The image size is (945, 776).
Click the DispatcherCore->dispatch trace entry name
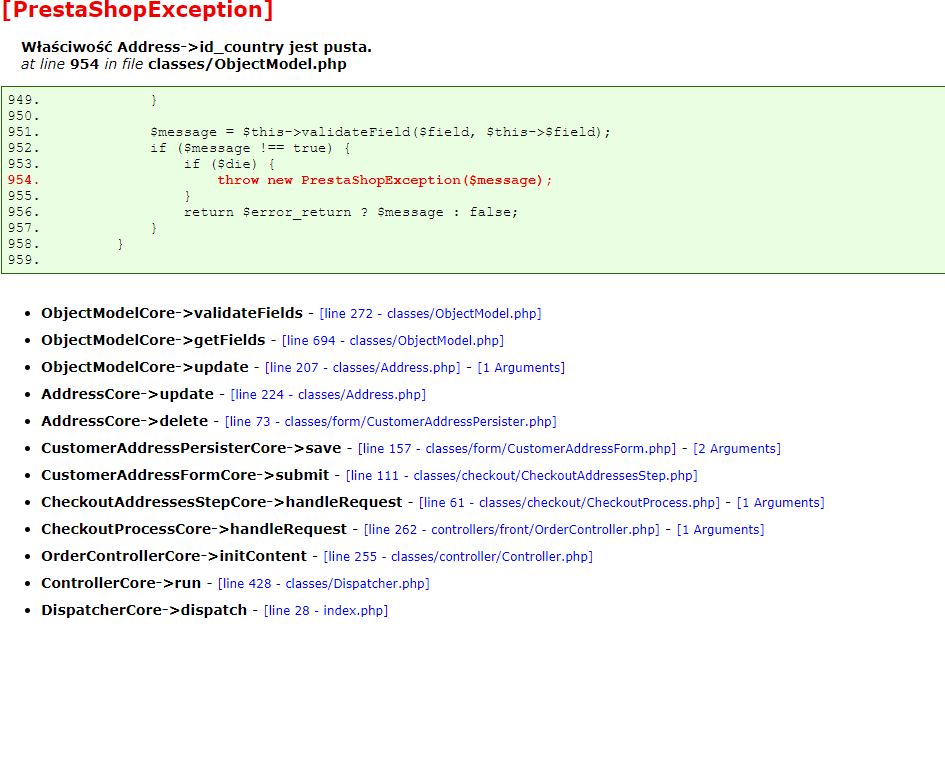(144, 610)
